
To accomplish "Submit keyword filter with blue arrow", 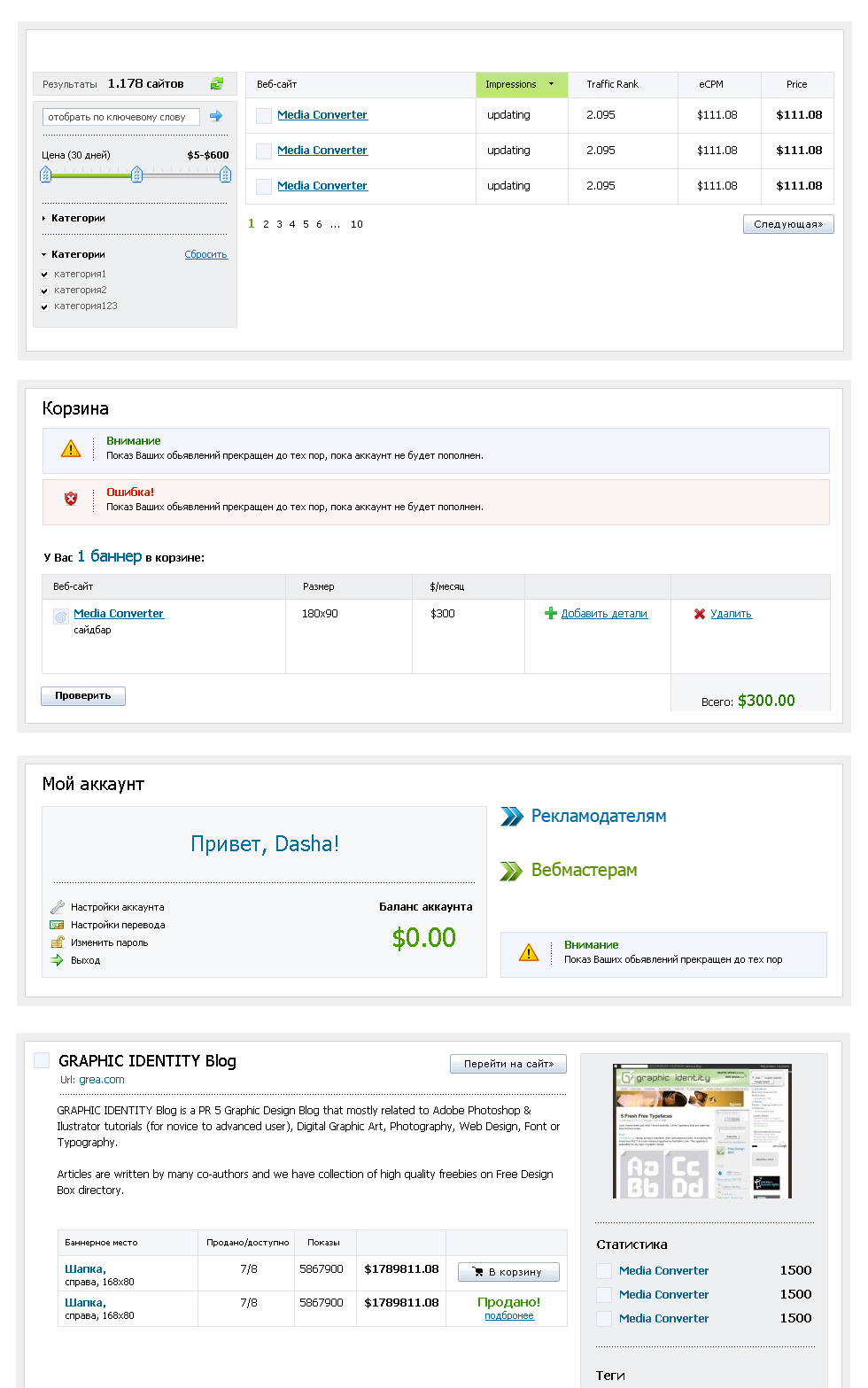I will [216, 116].
